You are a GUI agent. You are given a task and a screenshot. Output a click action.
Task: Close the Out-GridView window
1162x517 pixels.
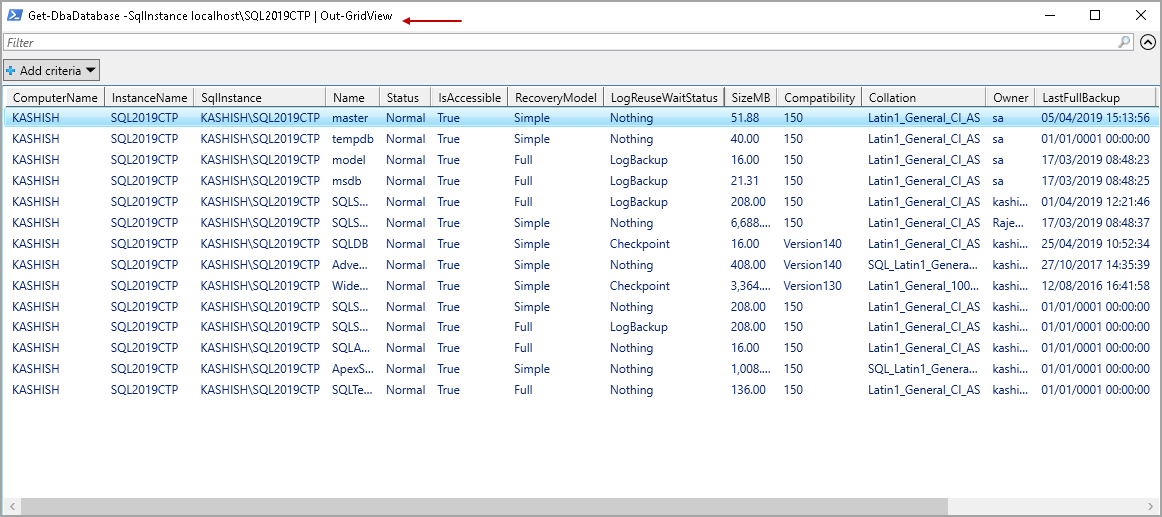point(1141,15)
